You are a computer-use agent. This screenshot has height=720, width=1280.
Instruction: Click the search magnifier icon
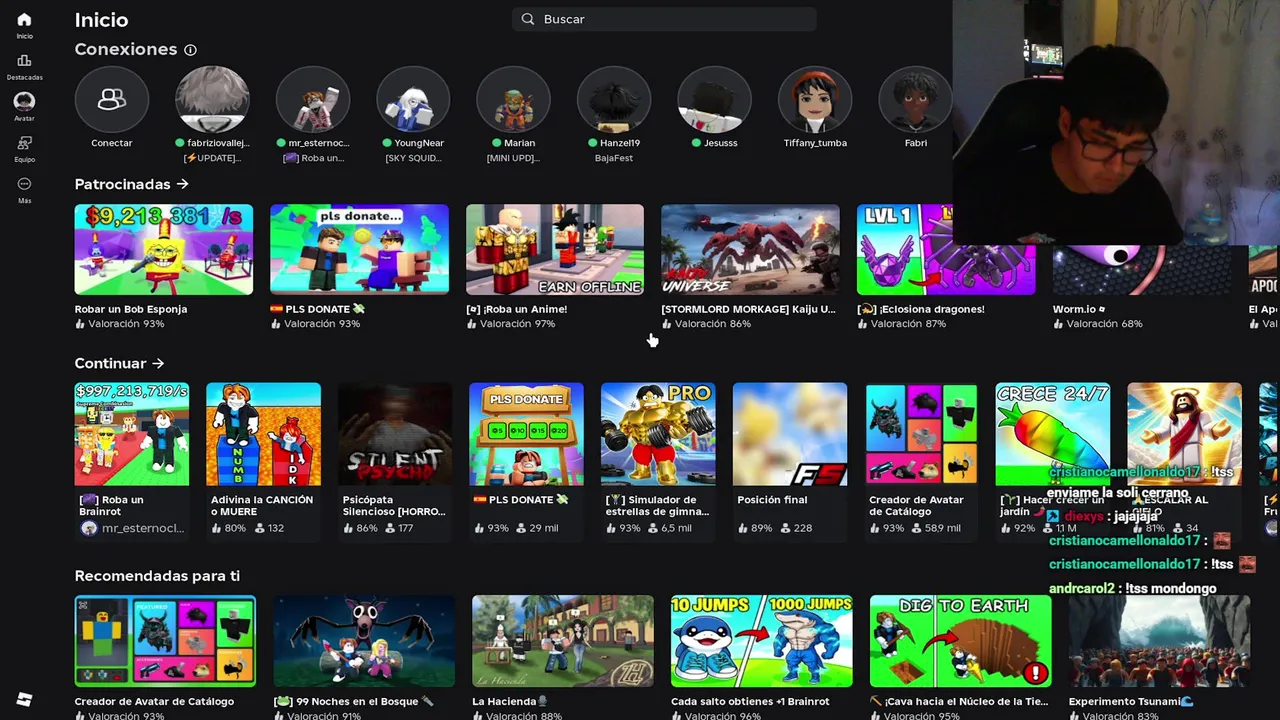pyautogui.click(x=529, y=19)
